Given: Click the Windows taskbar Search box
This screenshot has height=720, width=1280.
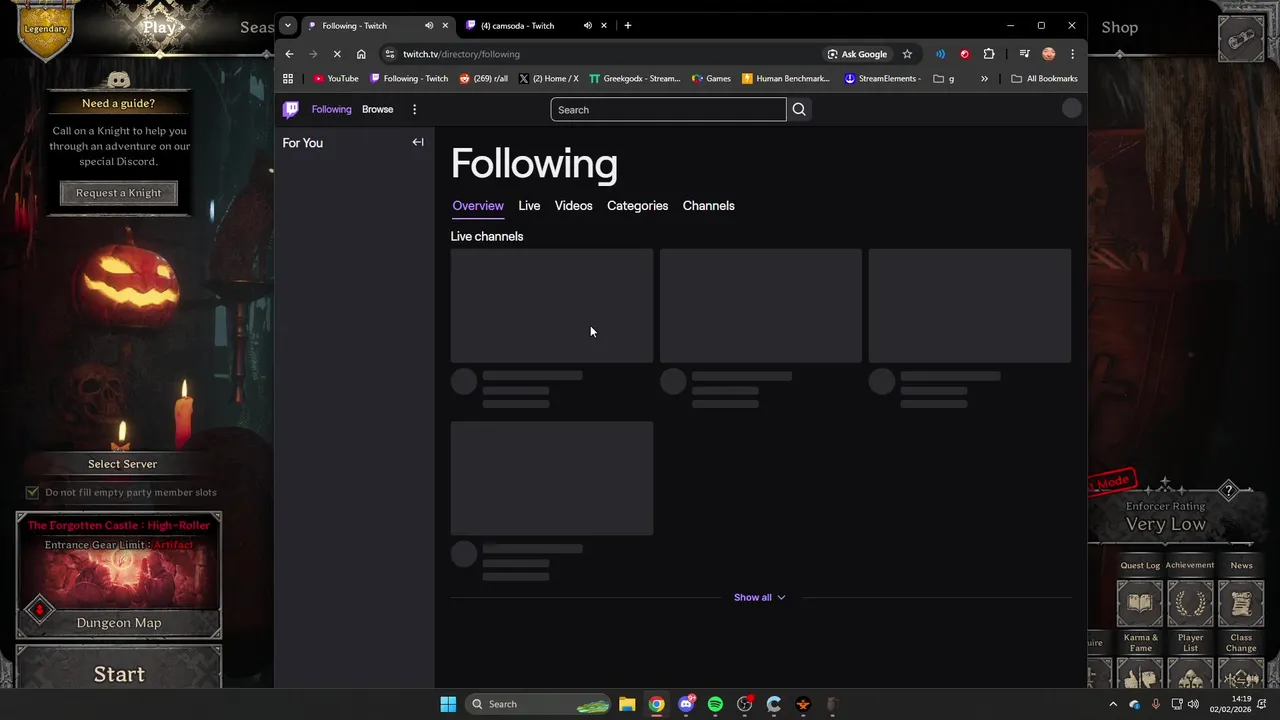Looking at the screenshot, I should pyautogui.click(x=539, y=704).
